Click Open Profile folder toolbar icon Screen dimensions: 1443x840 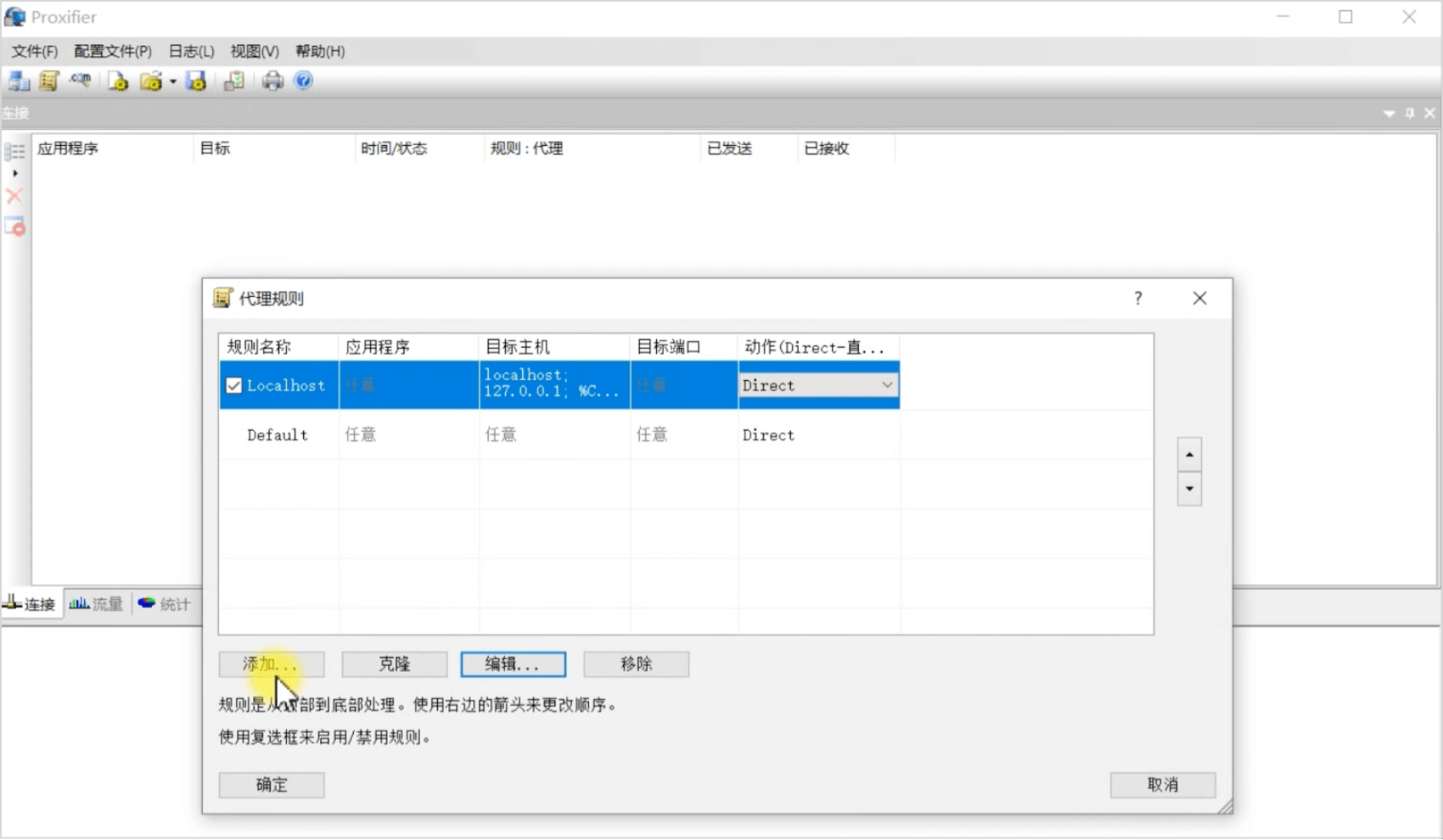click(151, 81)
